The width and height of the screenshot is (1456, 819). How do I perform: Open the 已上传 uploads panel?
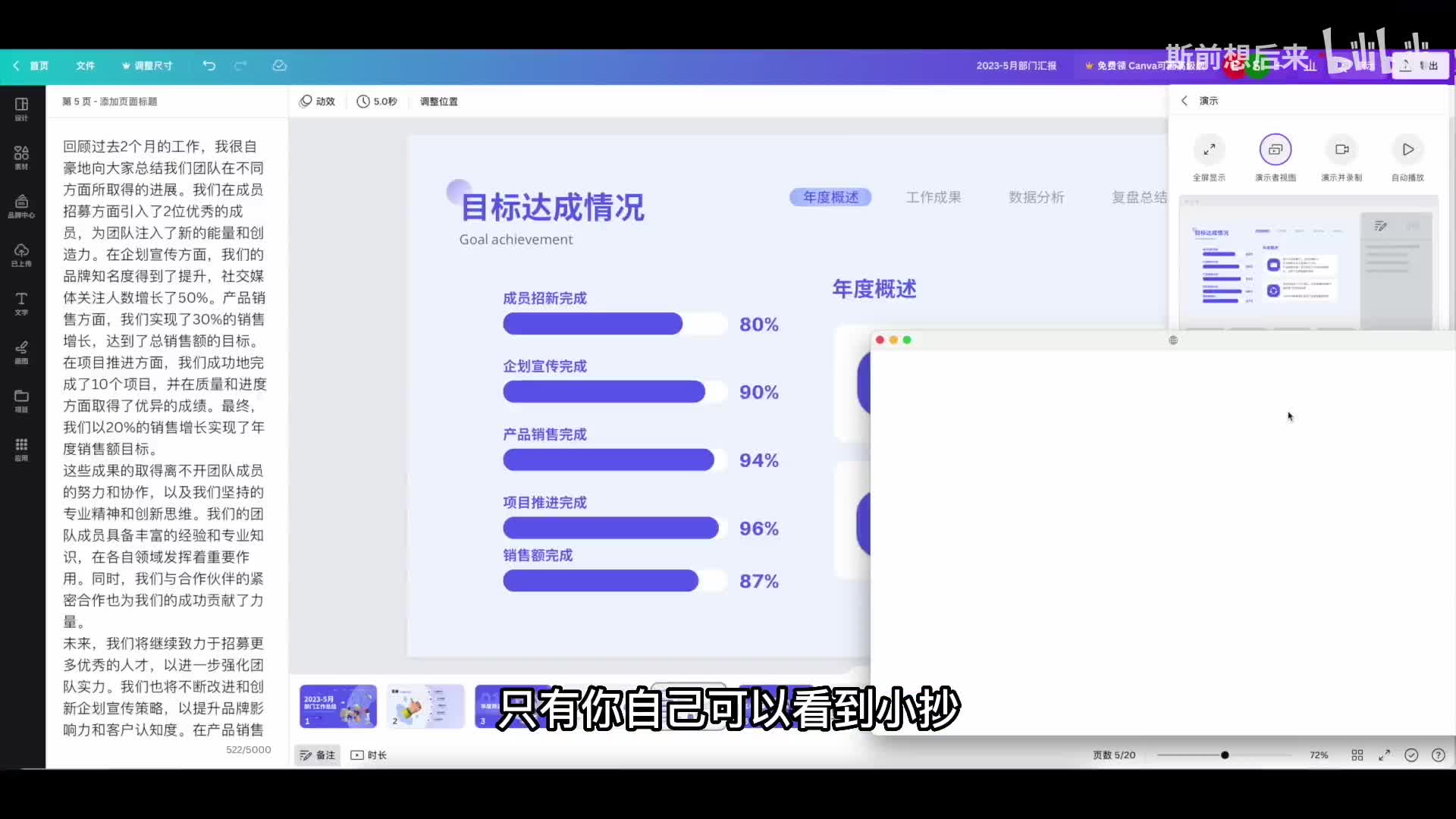(21, 254)
